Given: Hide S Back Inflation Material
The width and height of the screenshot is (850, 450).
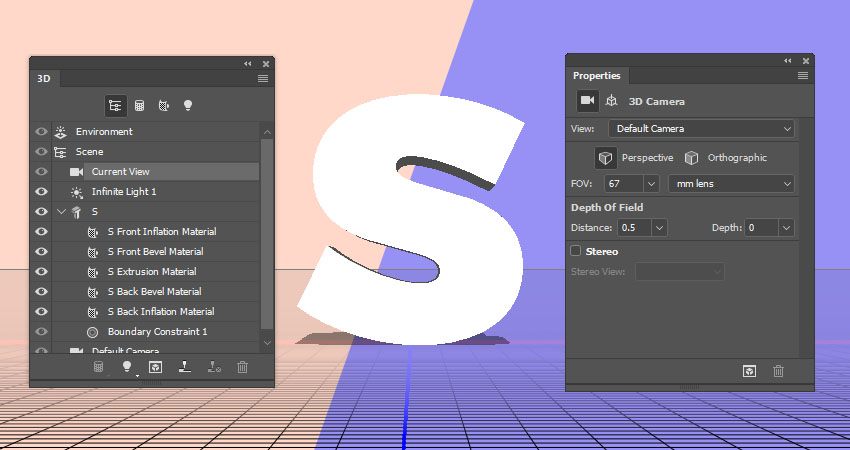Looking at the screenshot, I should 41,312.
